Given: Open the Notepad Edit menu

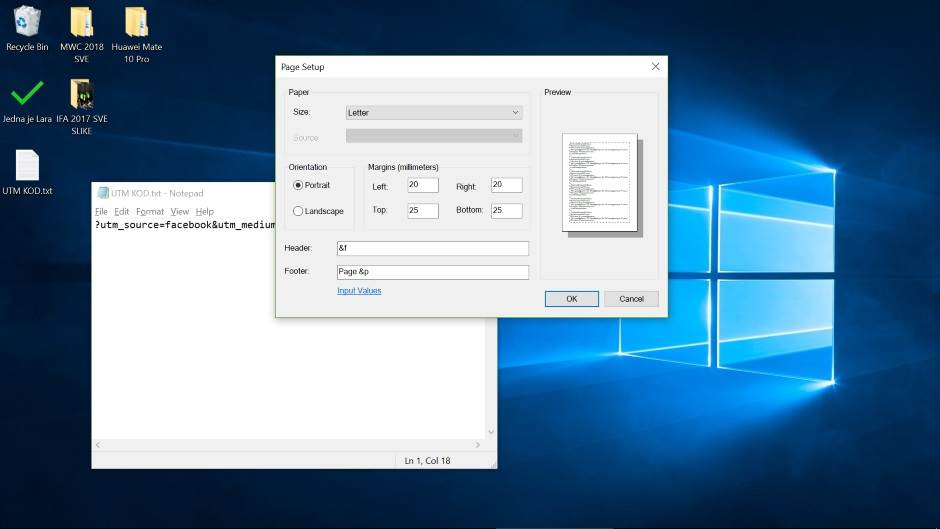Looking at the screenshot, I should (x=122, y=212).
